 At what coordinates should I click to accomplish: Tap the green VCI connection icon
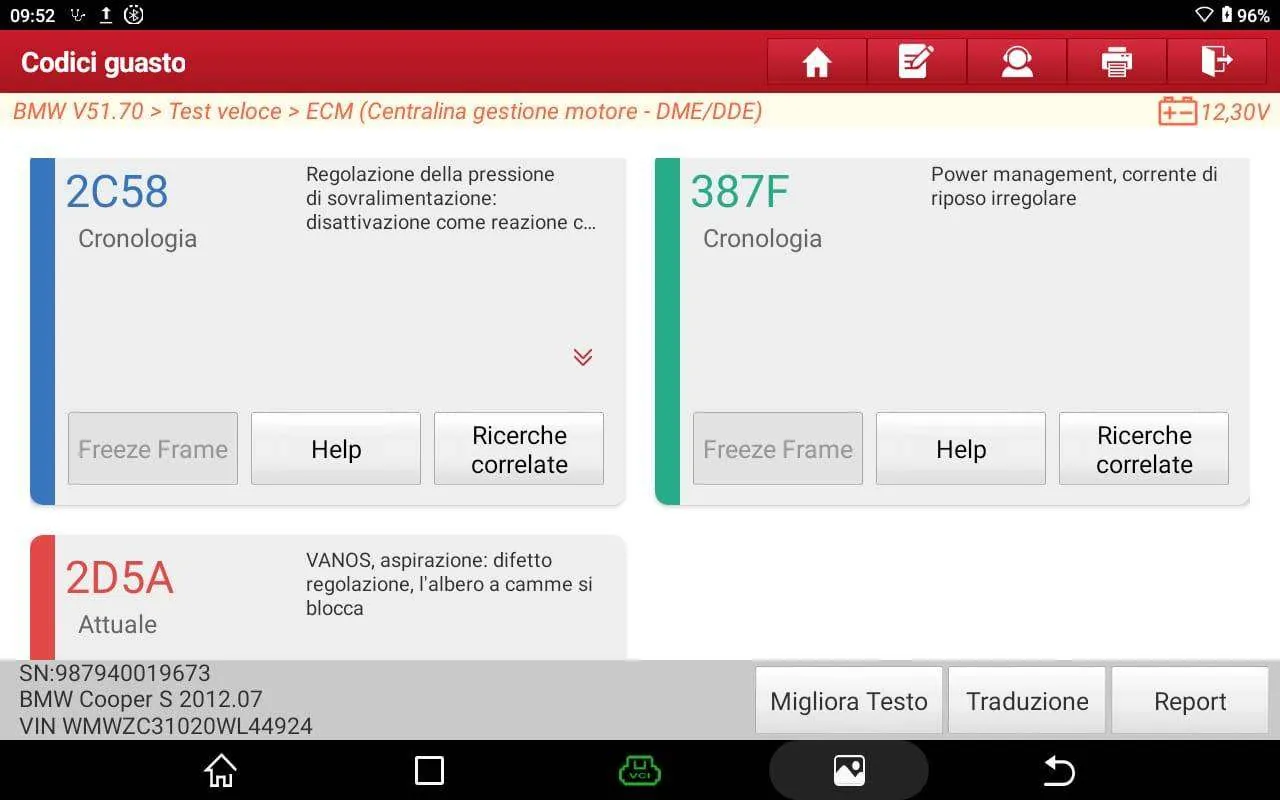coord(640,770)
